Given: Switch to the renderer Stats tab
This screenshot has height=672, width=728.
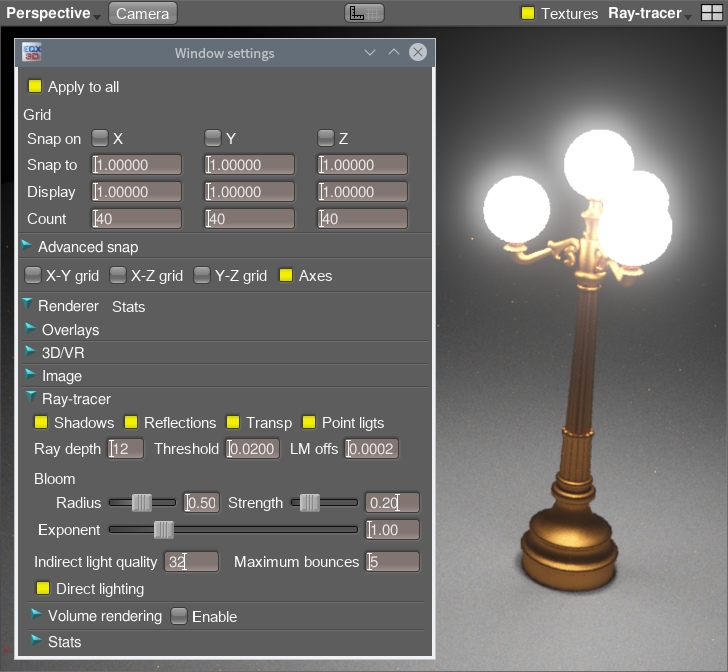Looking at the screenshot, I should [128, 307].
